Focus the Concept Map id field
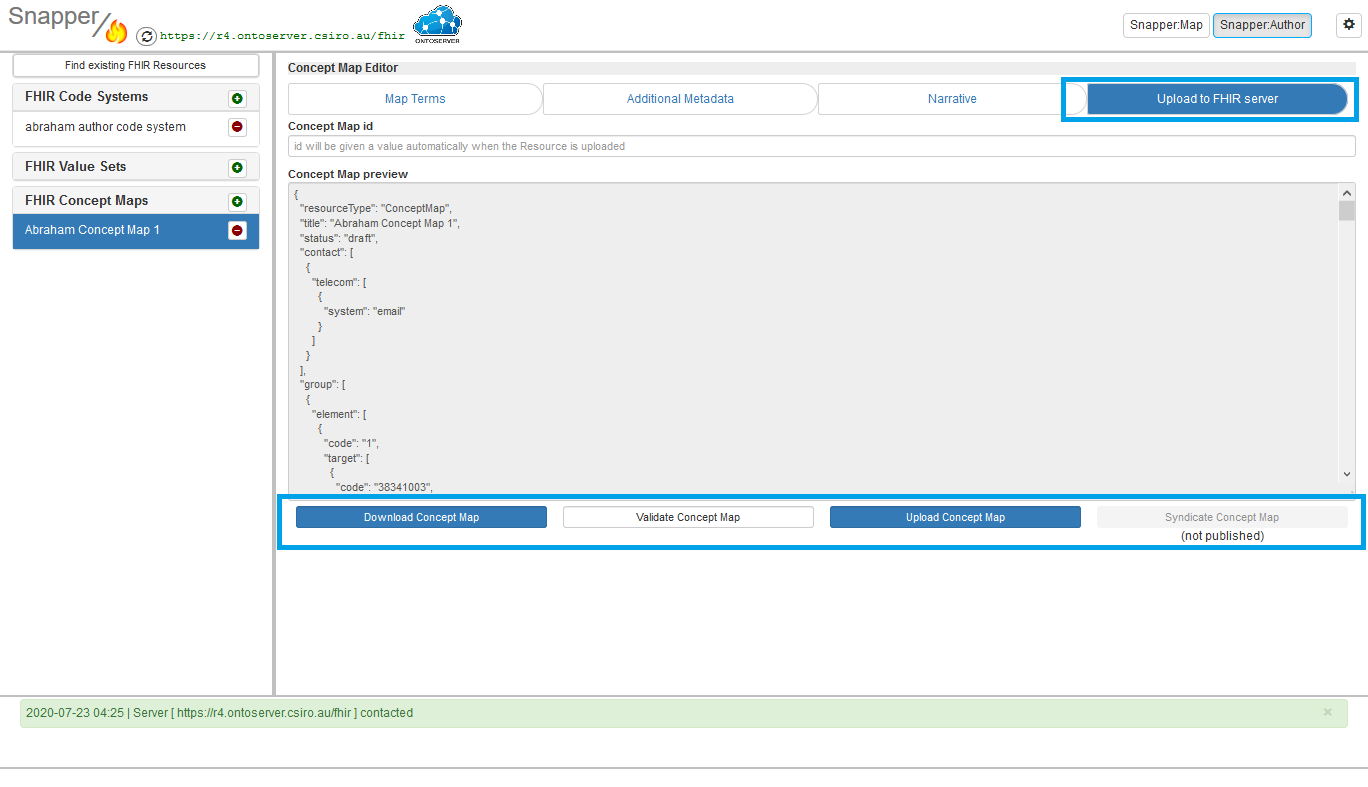1368x787 pixels. tap(821, 146)
